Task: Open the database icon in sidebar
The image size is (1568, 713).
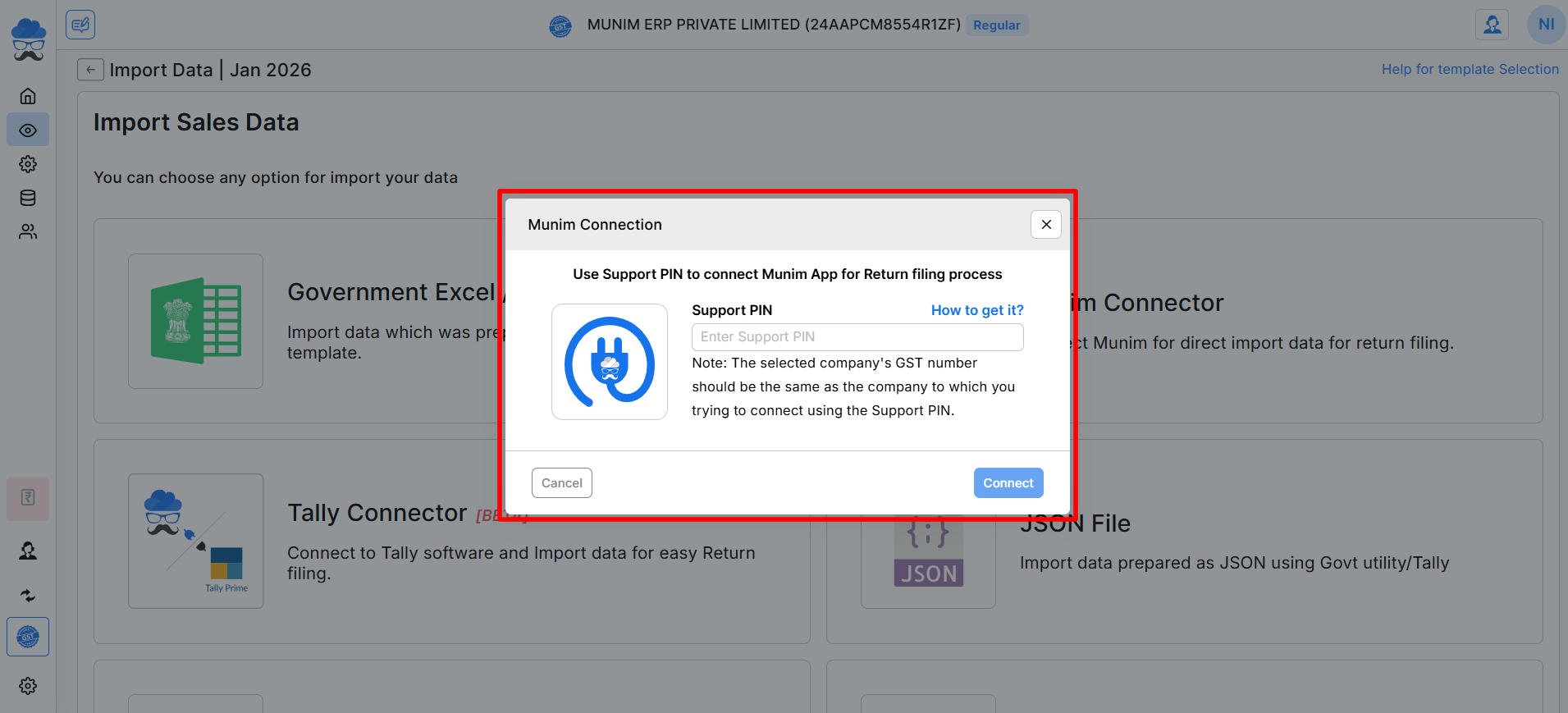Action: (x=28, y=198)
